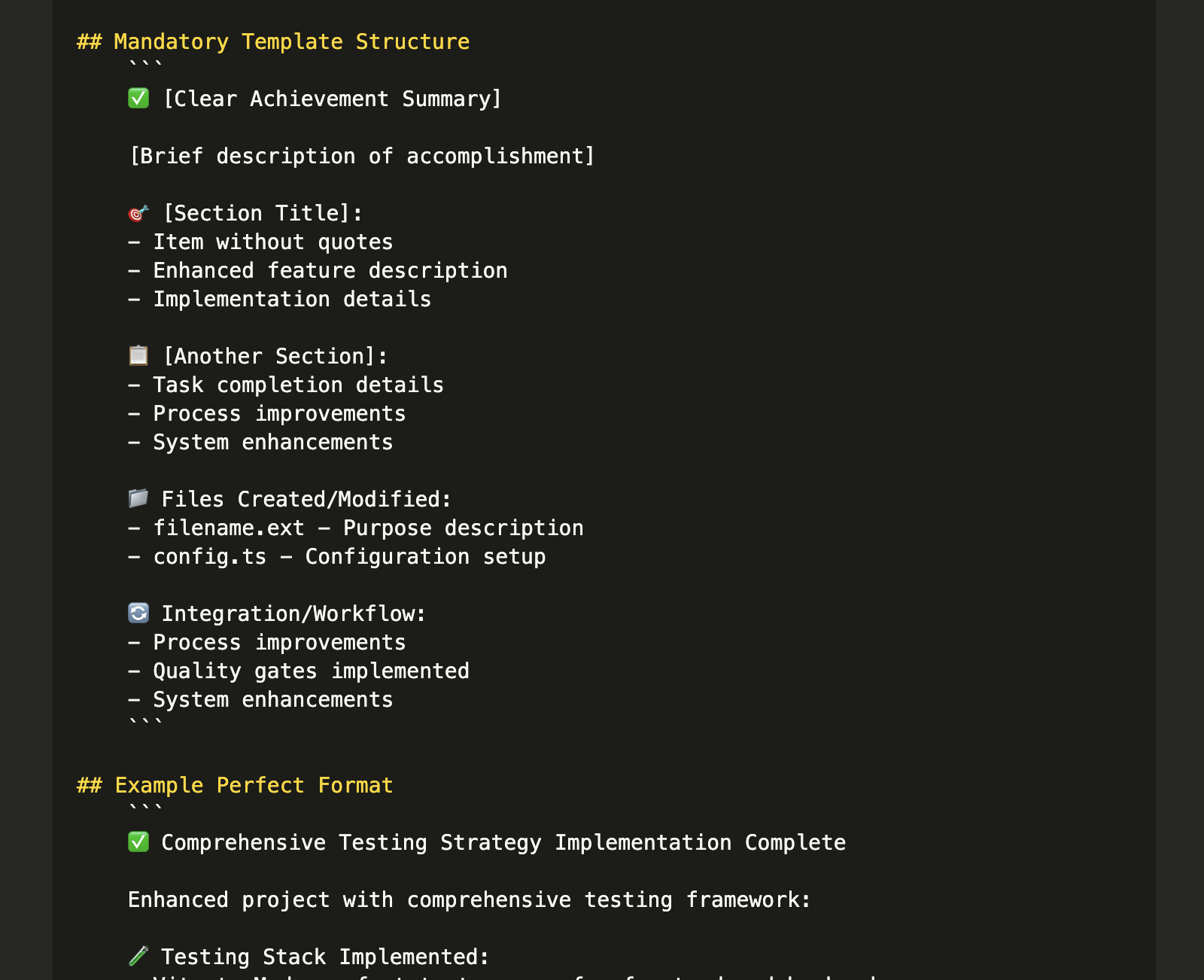Click the Enhanced project with comprehensive testing line
Screen dimensions: 1204x980
click(x=470, y=899)
